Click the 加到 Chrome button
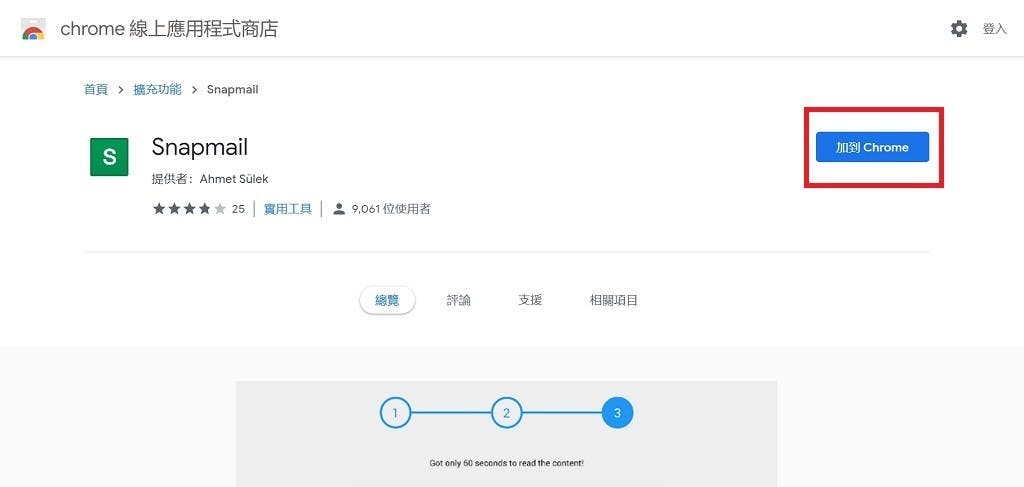Screen dimensions: 1024x487 pyautogui.click(x=872, y=147)
